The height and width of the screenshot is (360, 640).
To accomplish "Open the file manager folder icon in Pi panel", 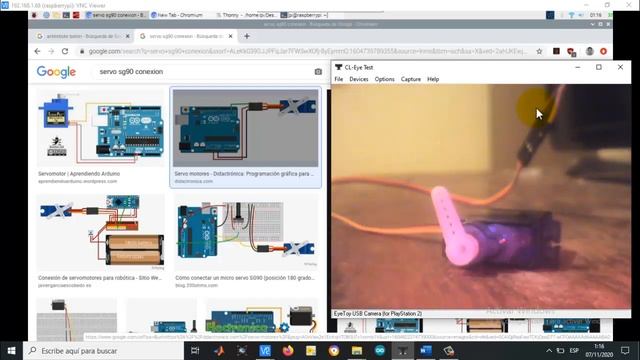I will [56, 15].
